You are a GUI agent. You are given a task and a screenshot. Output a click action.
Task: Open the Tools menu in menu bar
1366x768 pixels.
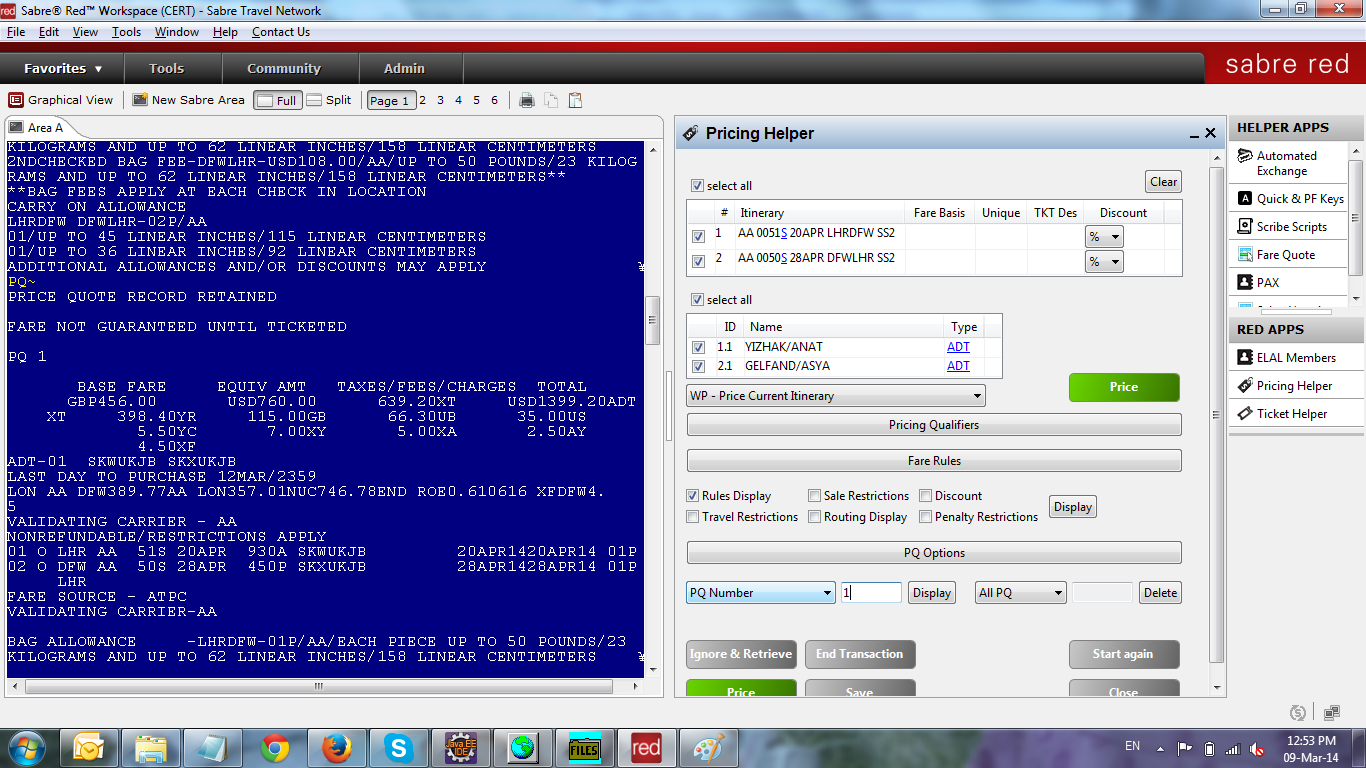click(126, 32)
